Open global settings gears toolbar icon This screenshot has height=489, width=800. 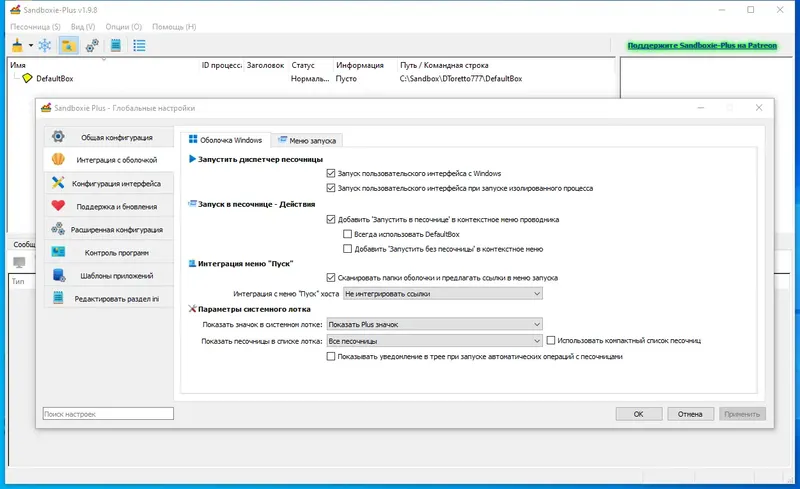[x=92, y=45]
